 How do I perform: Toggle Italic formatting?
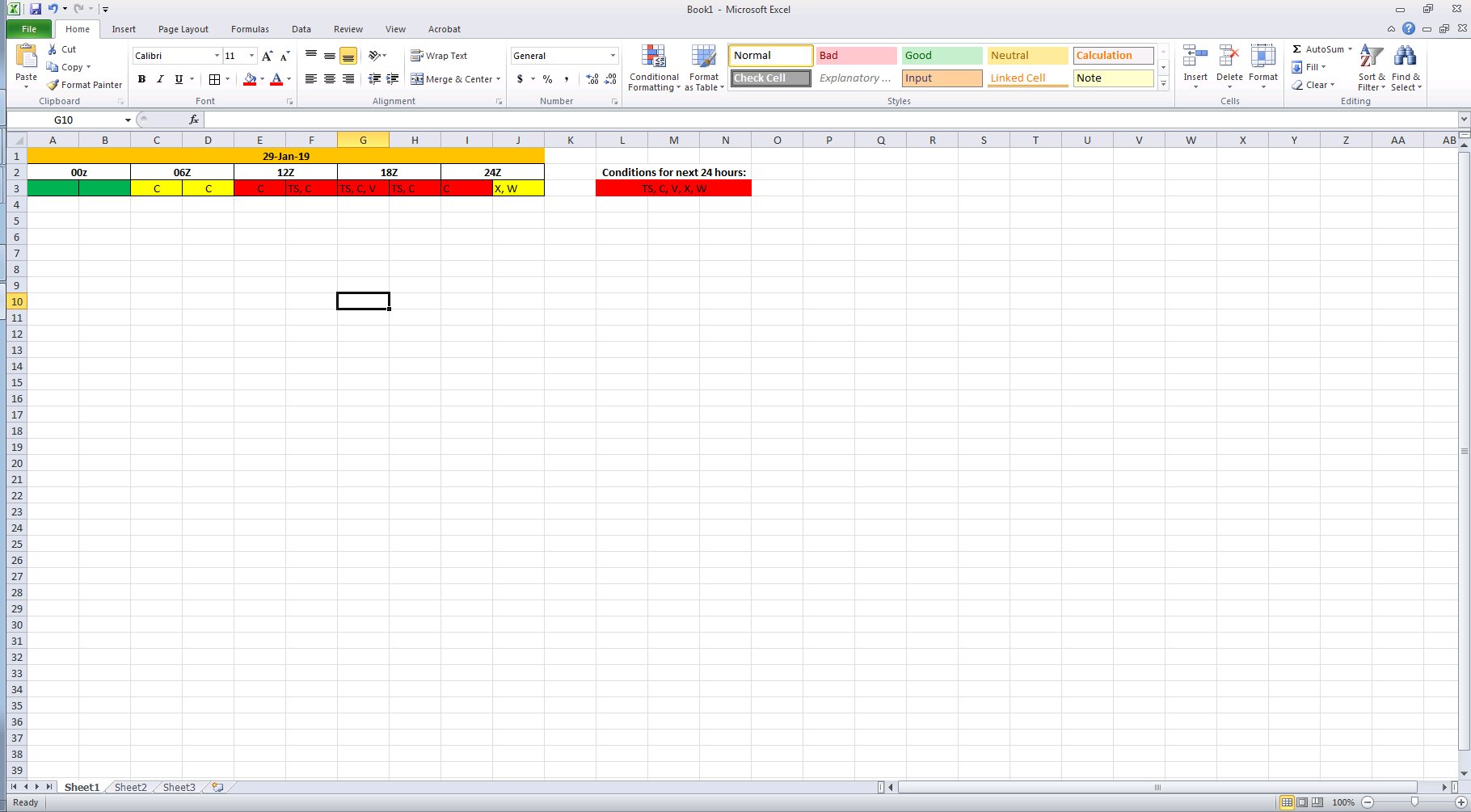point(160,79)
